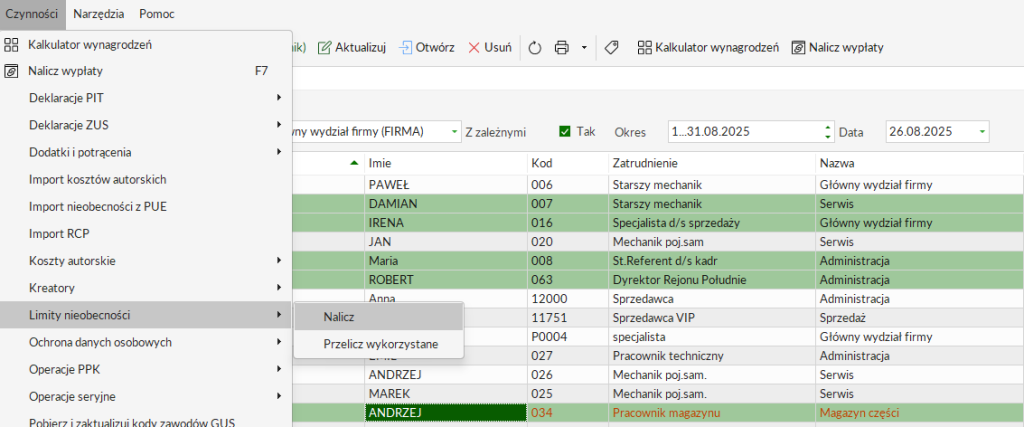Open the Narzędzia menu
Viewport: 1024px width, 427px height.
click(x=99, y=13)
